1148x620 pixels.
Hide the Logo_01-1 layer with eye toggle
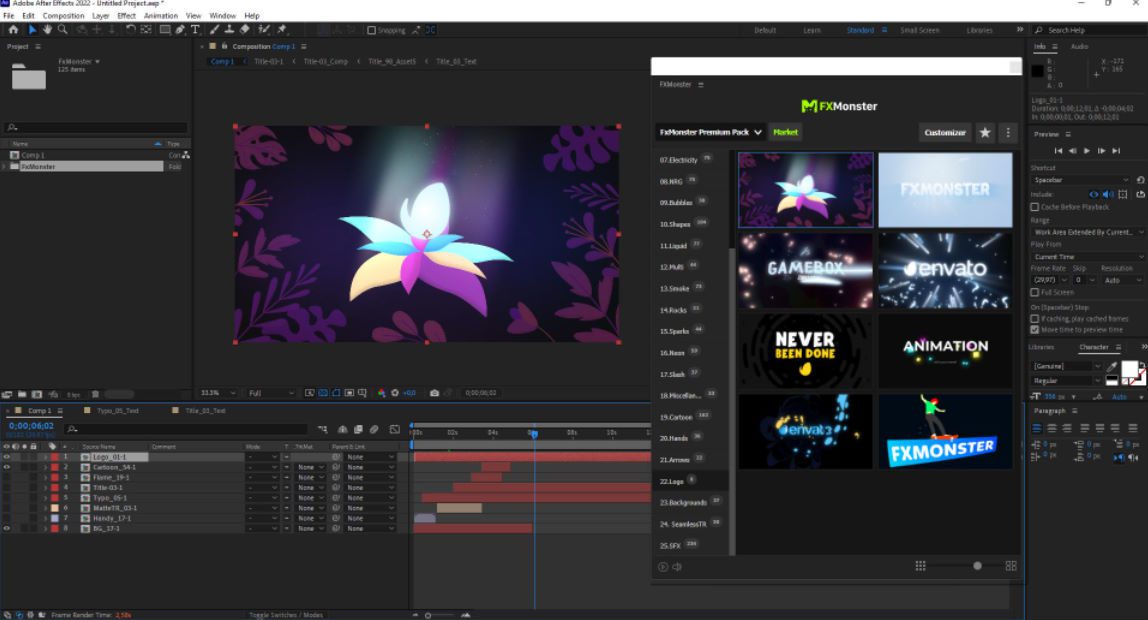7,457
